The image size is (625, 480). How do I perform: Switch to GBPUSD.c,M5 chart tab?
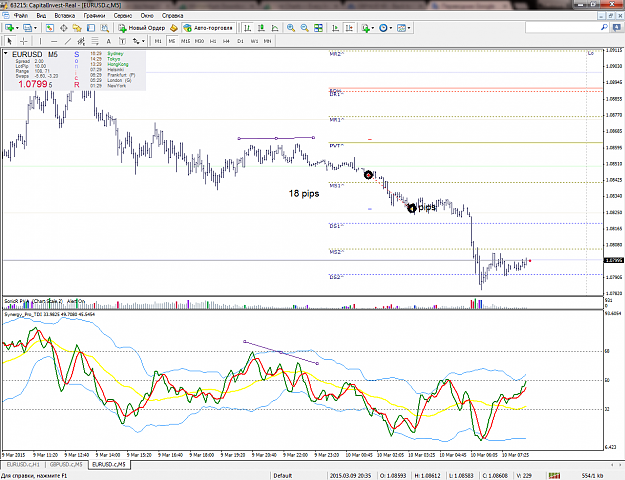66,464
